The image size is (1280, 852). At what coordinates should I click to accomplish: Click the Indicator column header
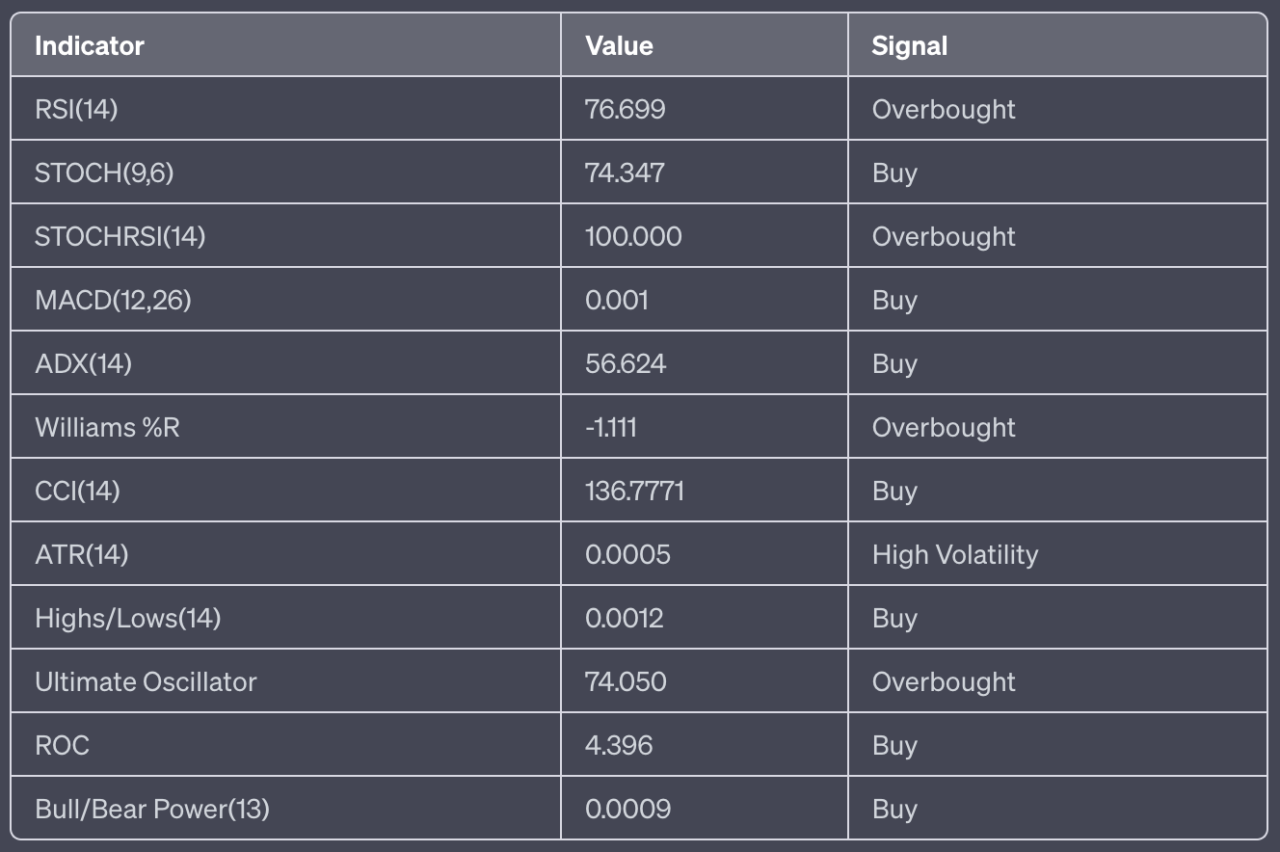[x=89, y=46]
